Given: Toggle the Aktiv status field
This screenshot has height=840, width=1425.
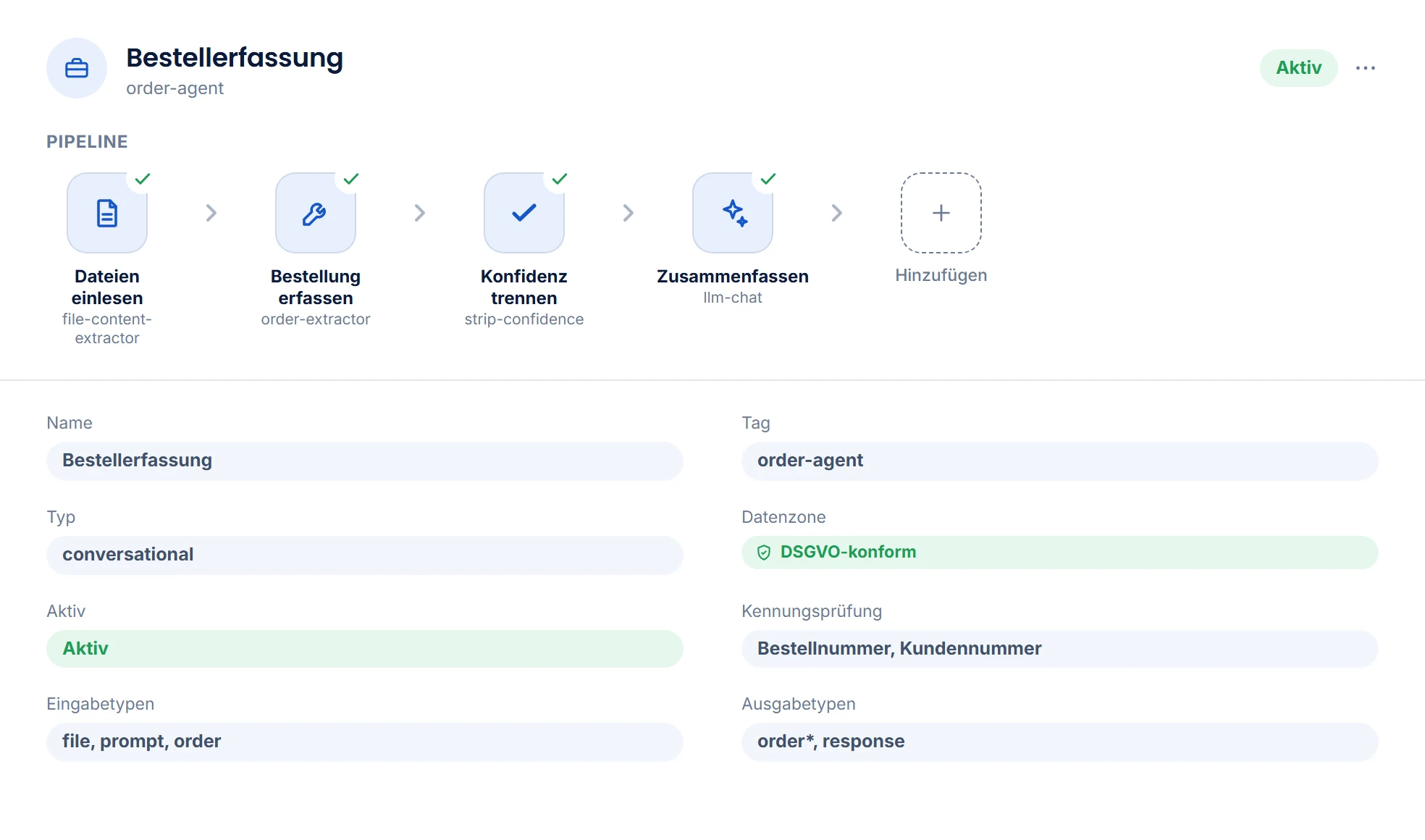Looking at the screenshot, I should (365, 649).
